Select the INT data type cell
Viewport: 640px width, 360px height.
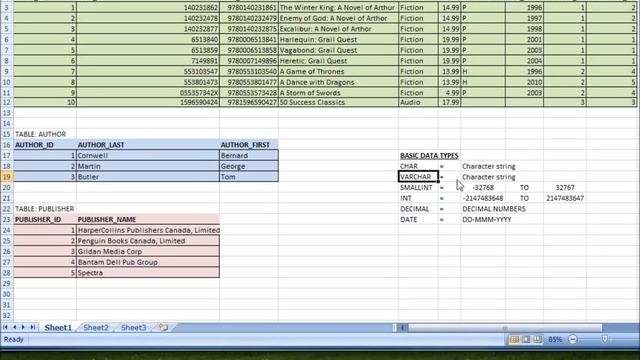point(418,198)
